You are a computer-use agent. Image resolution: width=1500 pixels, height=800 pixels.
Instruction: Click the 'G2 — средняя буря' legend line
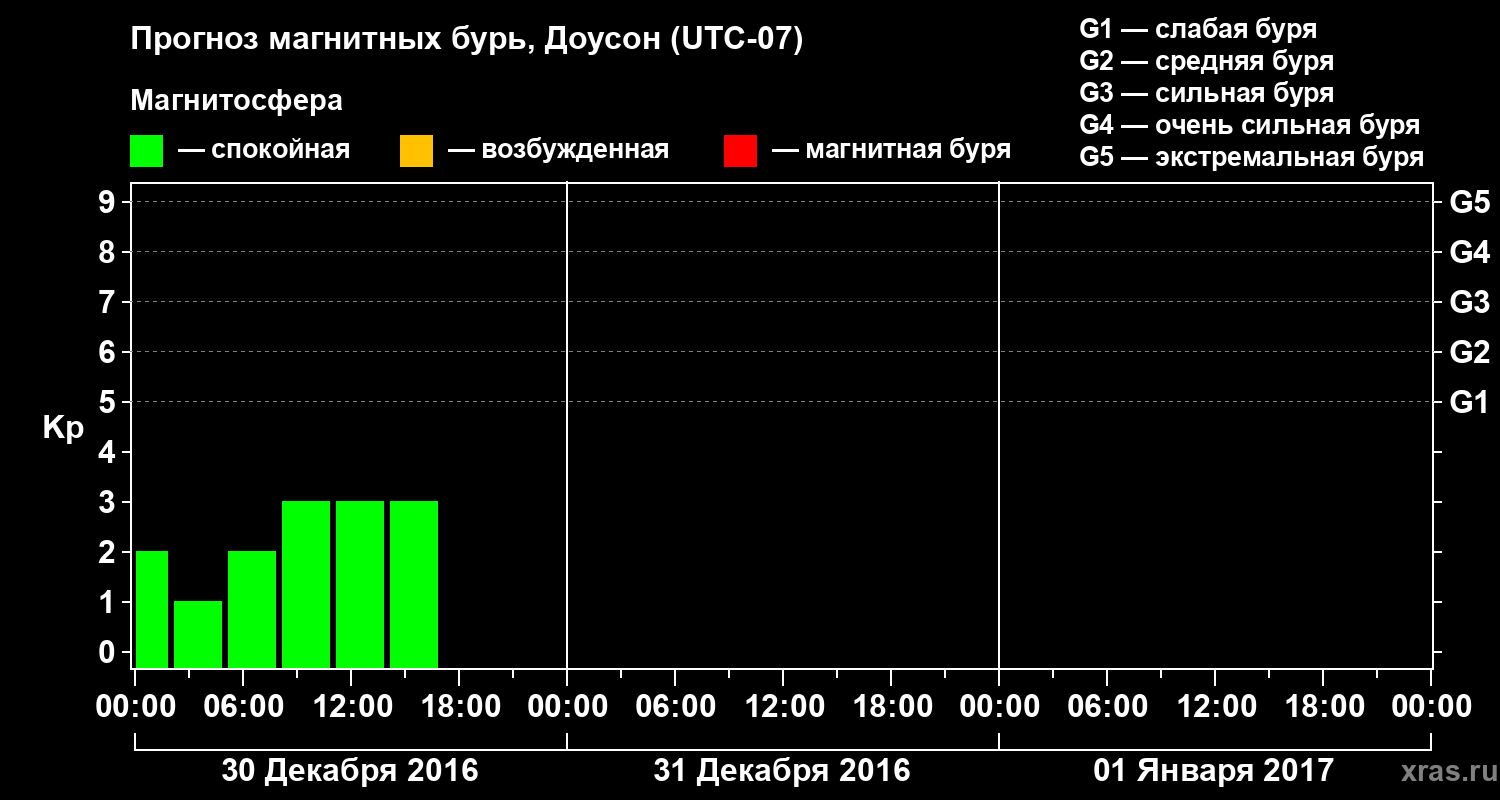[1206, 61]
